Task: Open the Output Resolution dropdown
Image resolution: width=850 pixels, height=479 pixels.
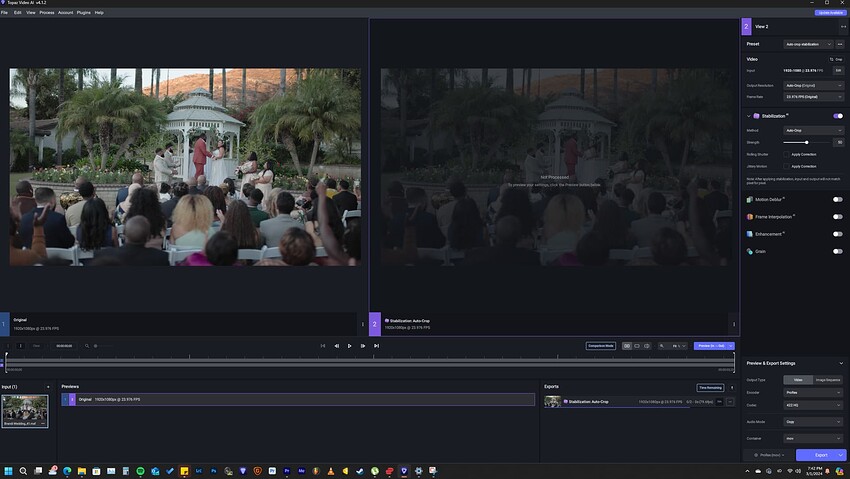Action: point(814,86)
